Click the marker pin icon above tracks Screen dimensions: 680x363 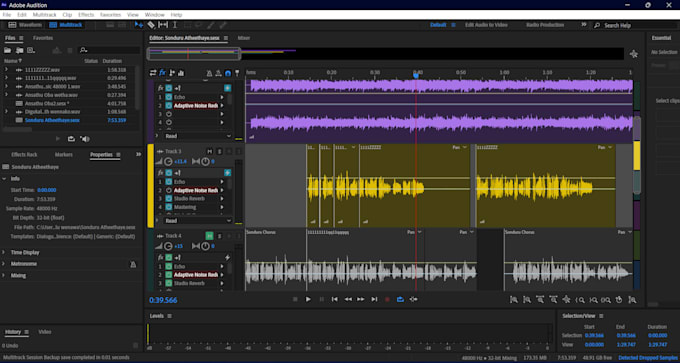point(237,73)
